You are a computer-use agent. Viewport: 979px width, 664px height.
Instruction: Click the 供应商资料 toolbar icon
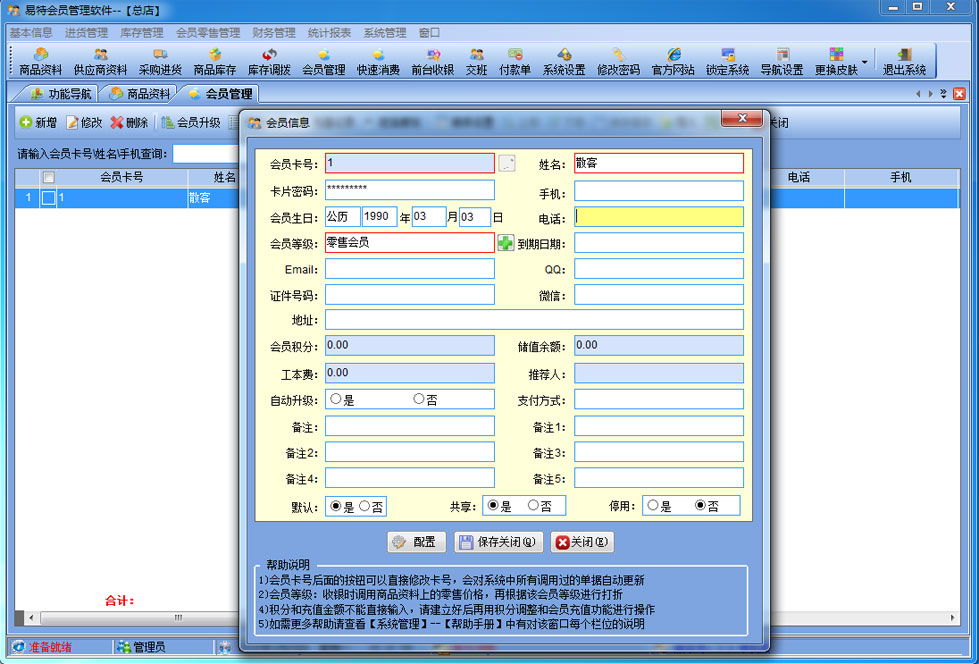100,61
